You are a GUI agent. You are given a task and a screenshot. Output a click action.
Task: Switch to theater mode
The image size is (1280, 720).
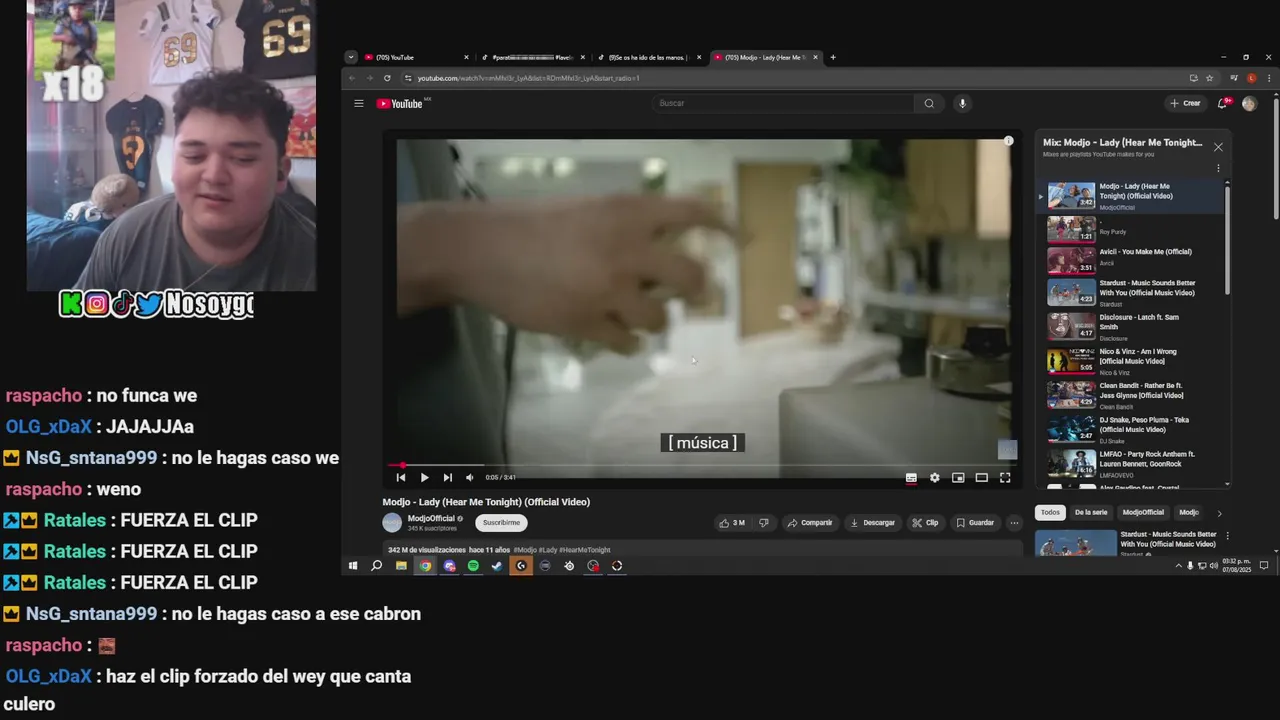[982, 477]
